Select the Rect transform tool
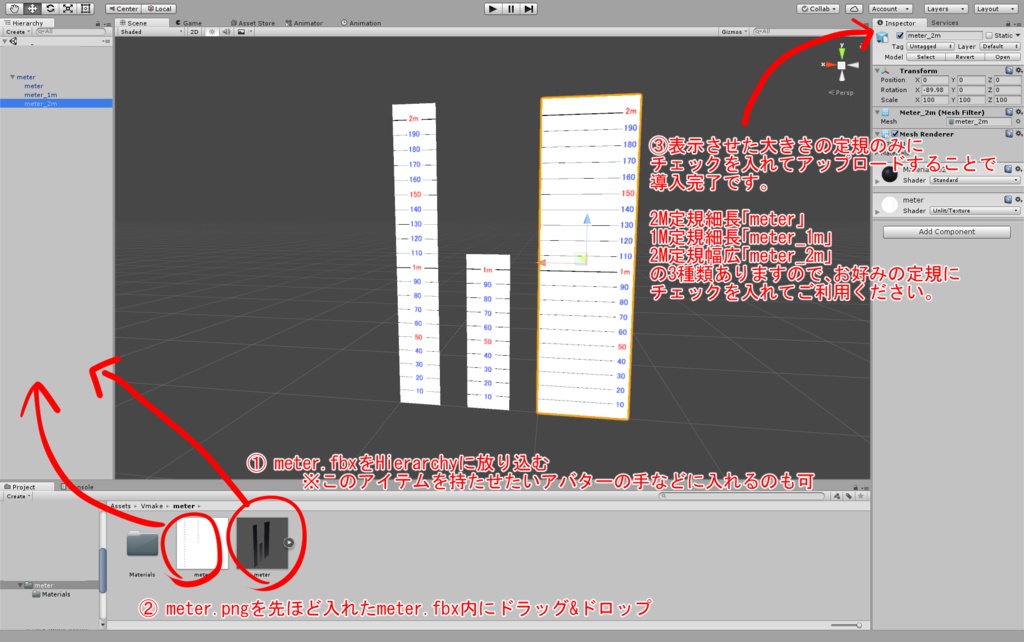 point(86,8)
